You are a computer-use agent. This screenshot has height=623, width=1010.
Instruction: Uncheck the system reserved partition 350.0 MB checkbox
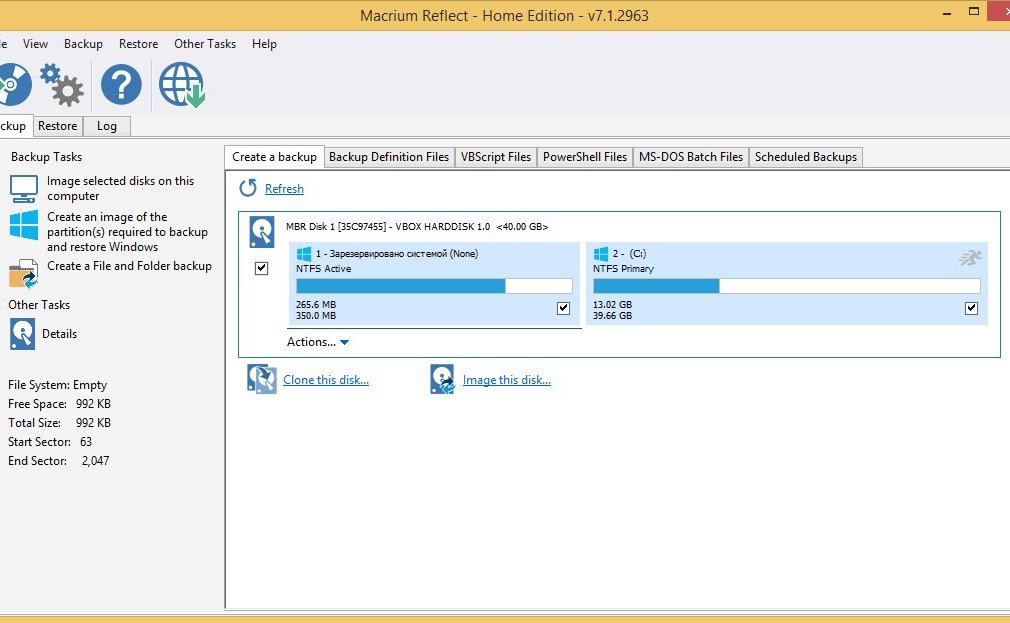click(564, 308)
